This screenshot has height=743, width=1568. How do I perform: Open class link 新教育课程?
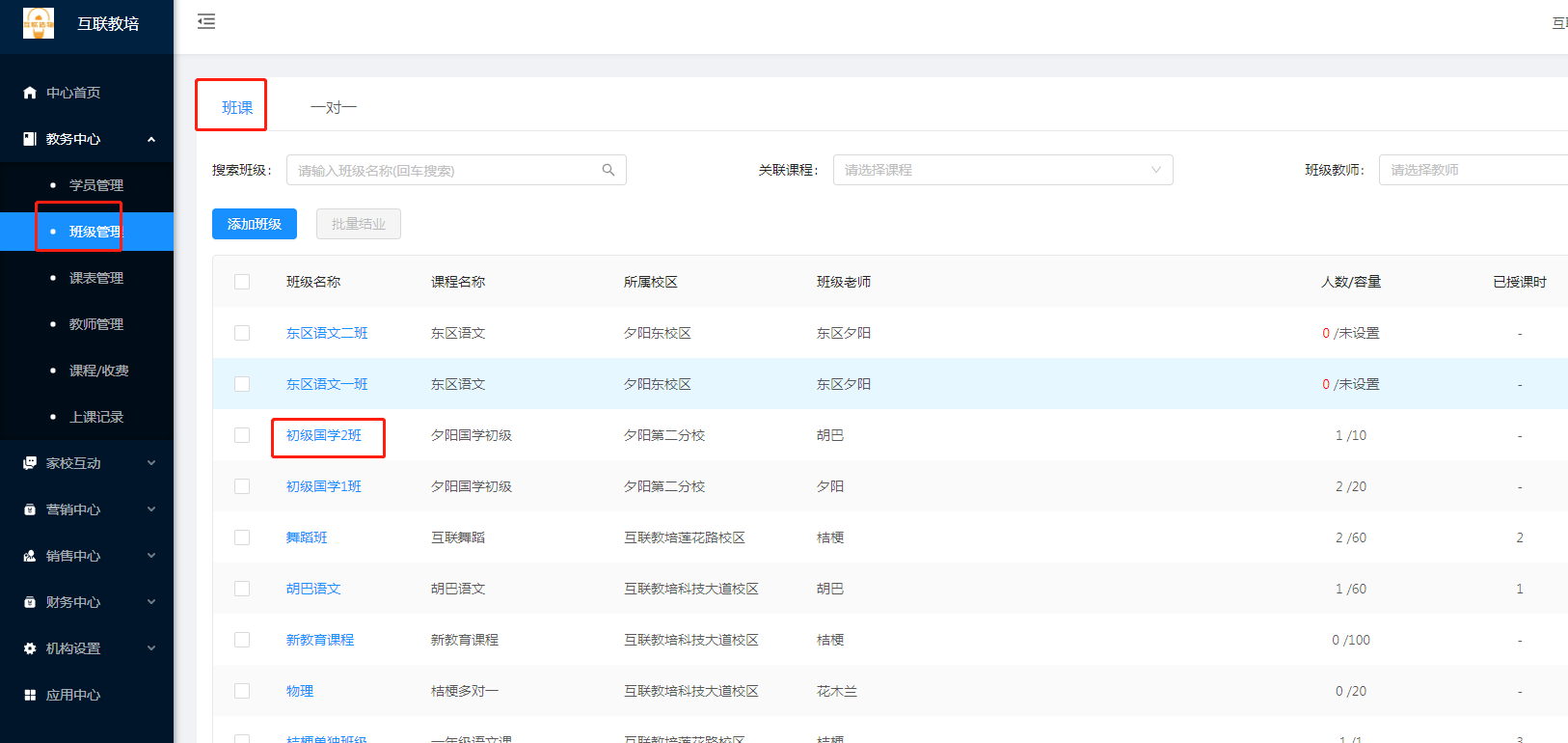[320, 640]
